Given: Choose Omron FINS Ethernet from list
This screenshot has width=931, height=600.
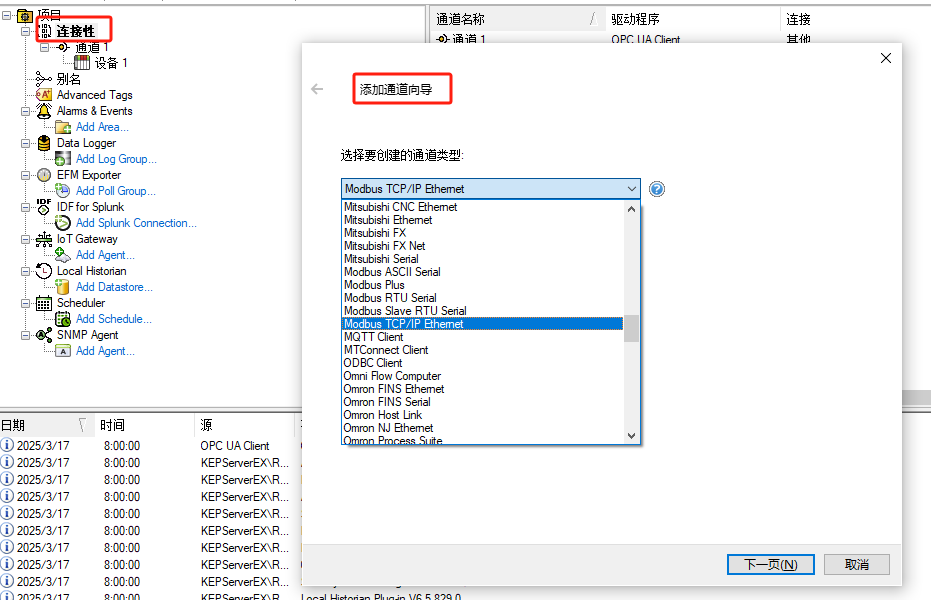Looking at the screenshot, I should pos(483,389).
